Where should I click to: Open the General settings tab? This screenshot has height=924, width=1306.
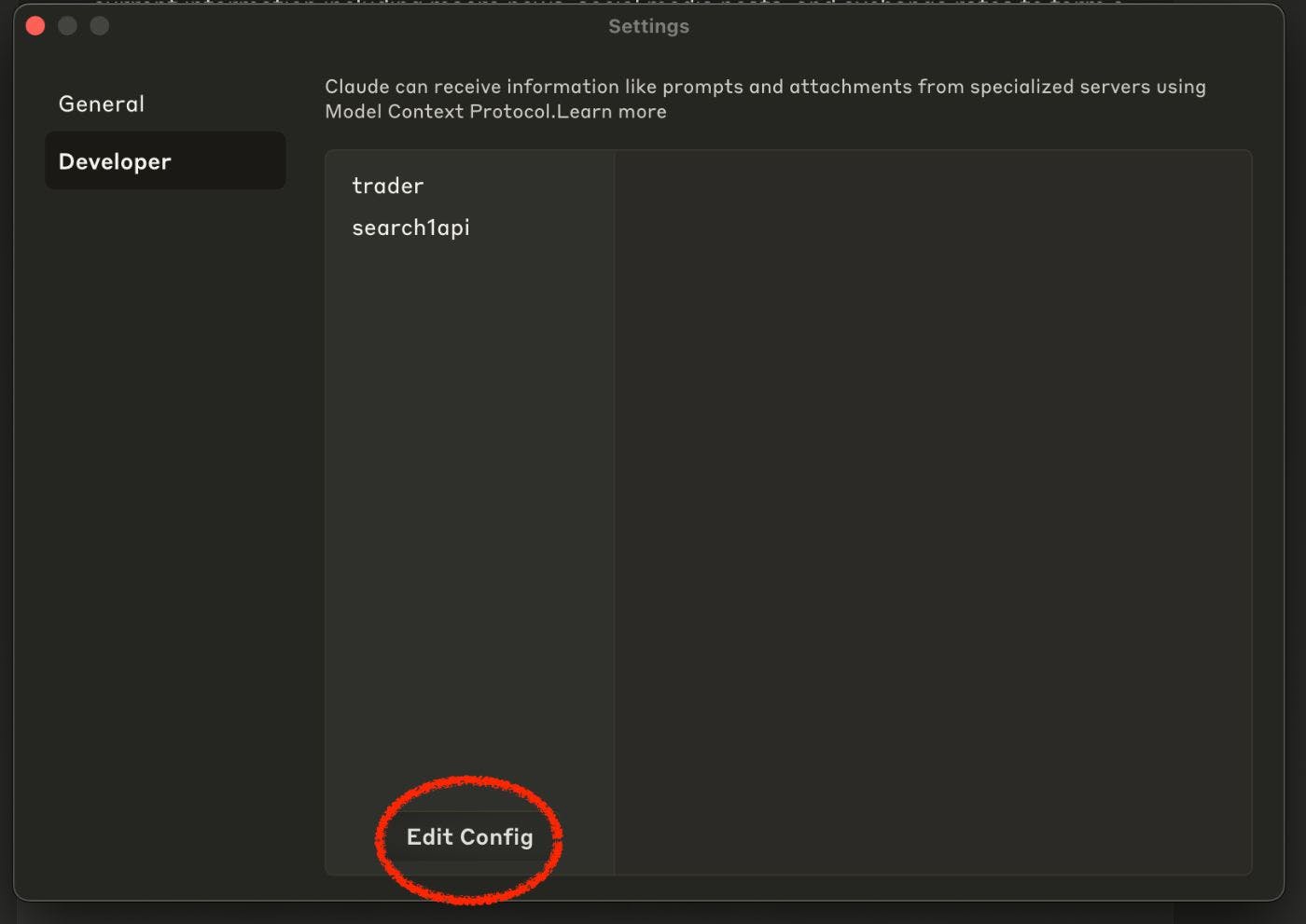[102, 104]
